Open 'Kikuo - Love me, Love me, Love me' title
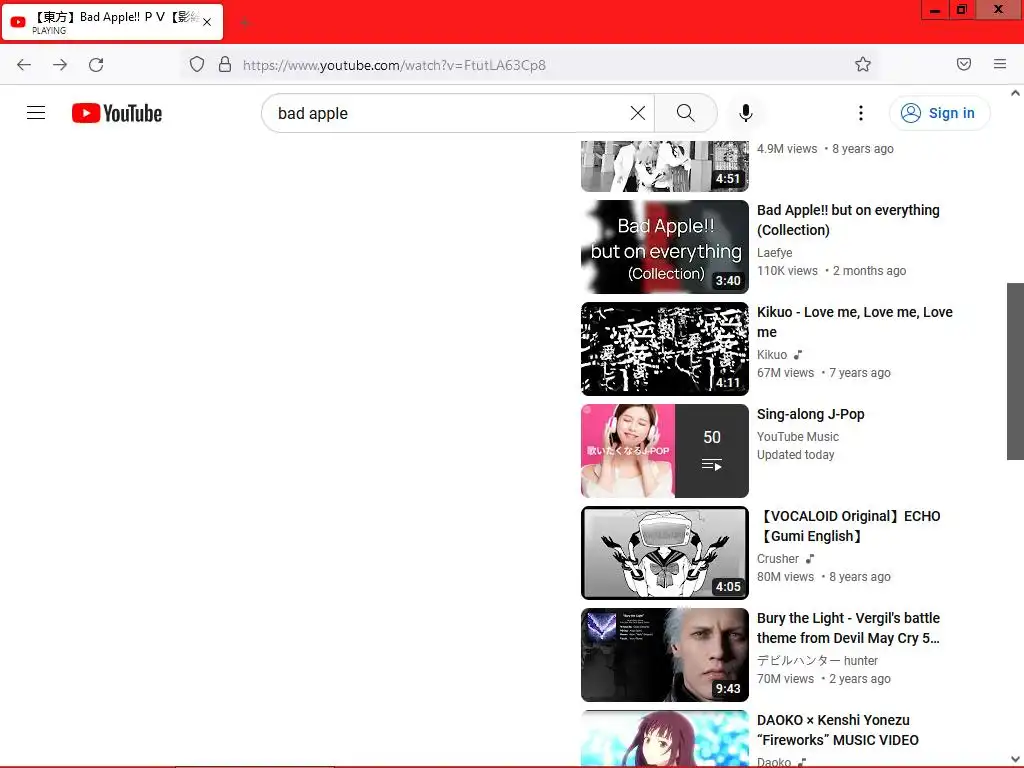 pos(854,322)
